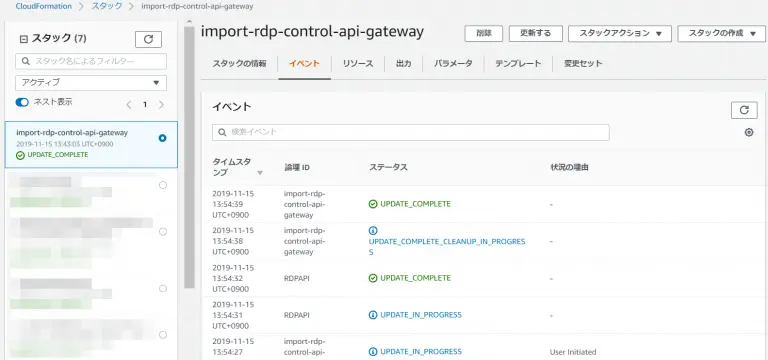Collapse the スタック (7) panel
The image size is (768, 360).
click(x=23, y=39)
